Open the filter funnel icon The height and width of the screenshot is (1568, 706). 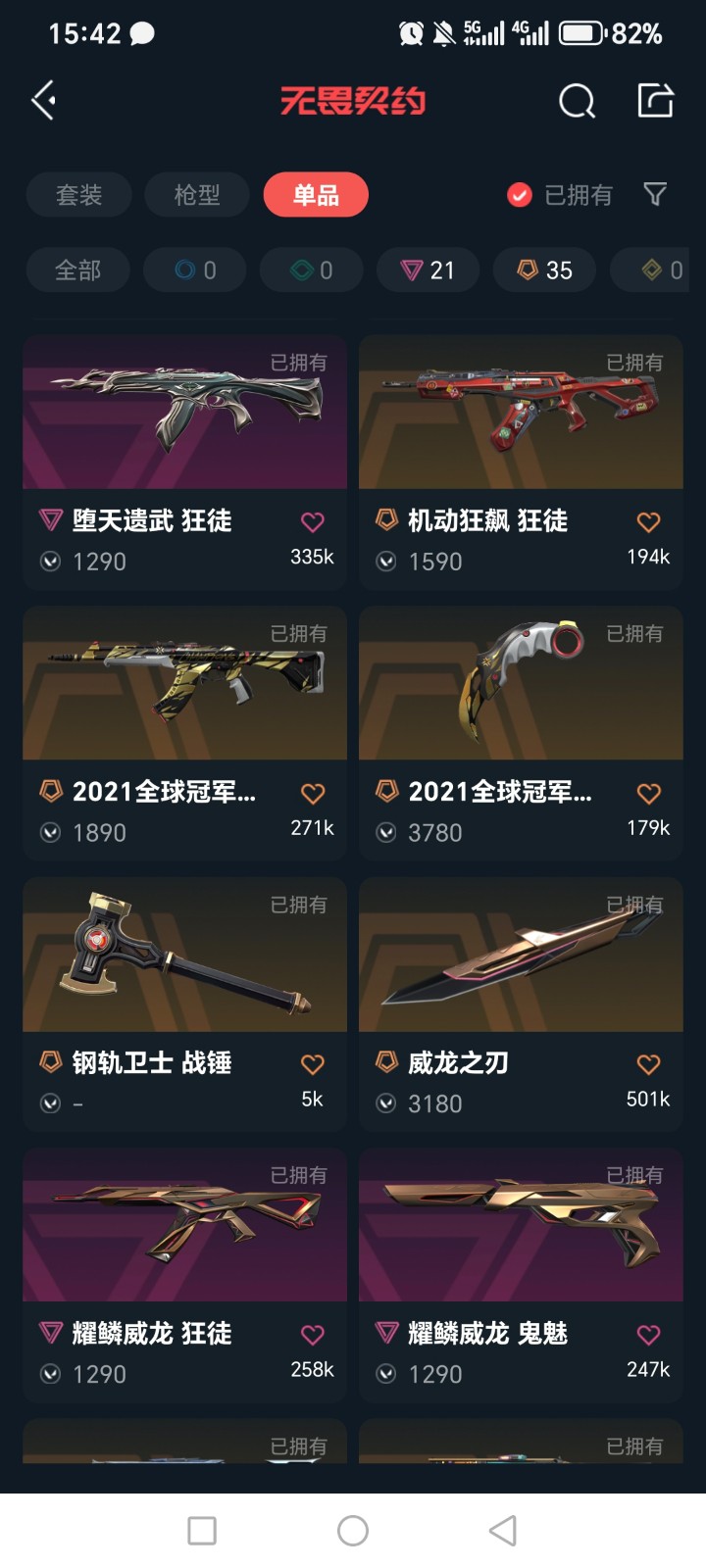tap(655, 194)
